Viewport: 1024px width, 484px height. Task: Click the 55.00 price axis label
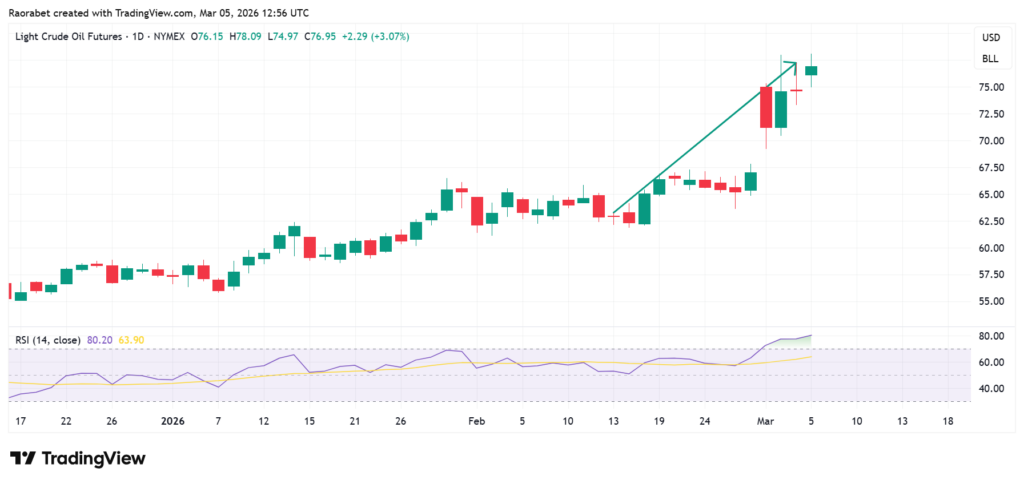coord(992,301)
